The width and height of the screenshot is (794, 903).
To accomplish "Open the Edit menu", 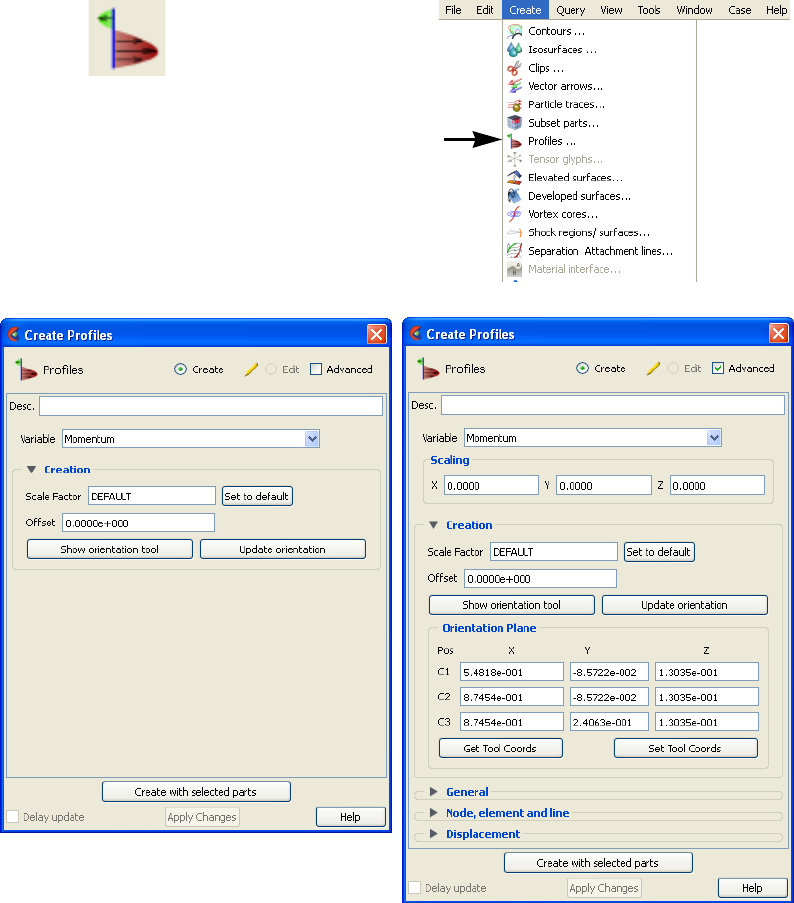I will click(x=484, y=10).
